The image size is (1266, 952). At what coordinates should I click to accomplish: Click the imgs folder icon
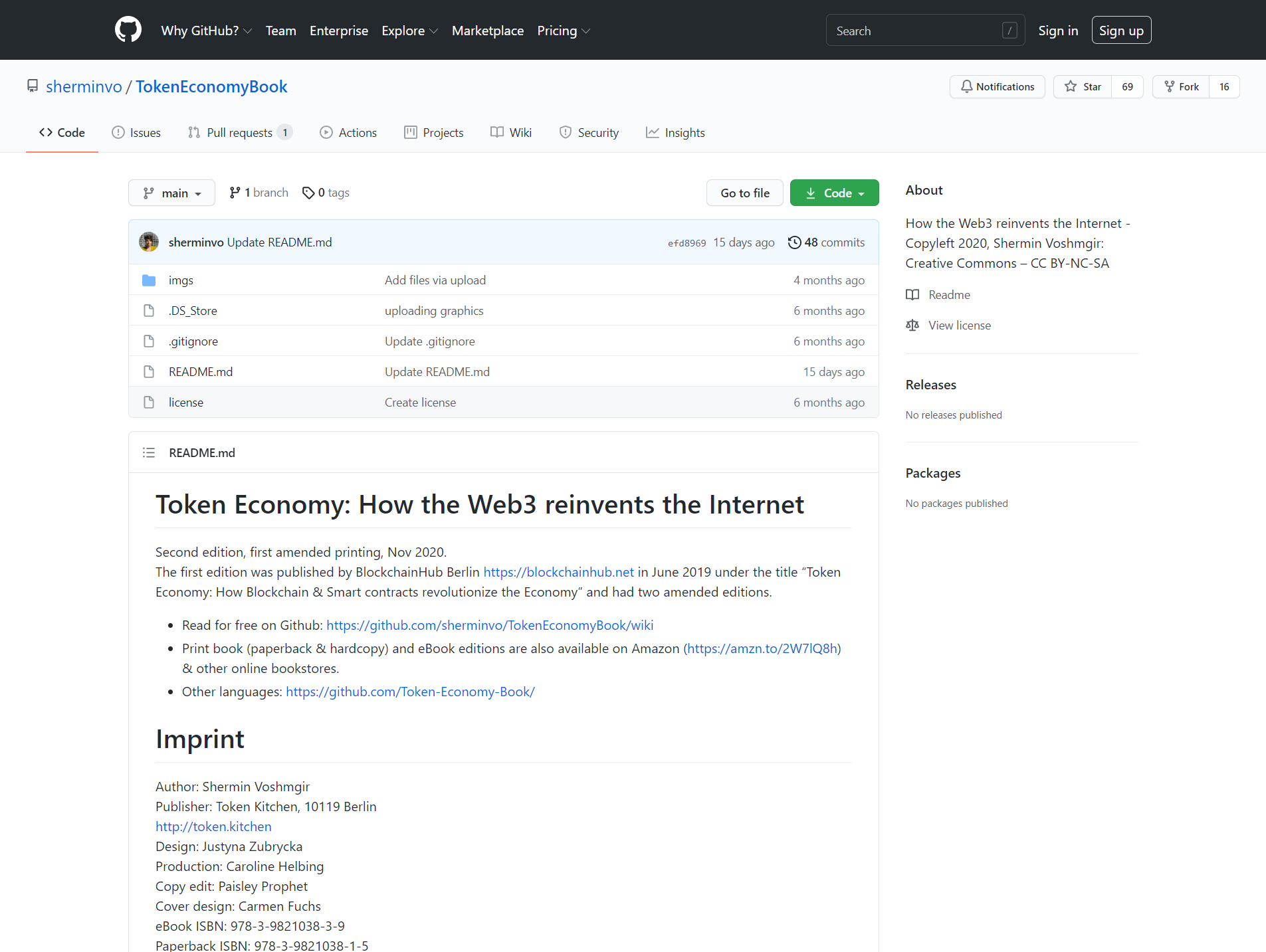click(149, 280)
